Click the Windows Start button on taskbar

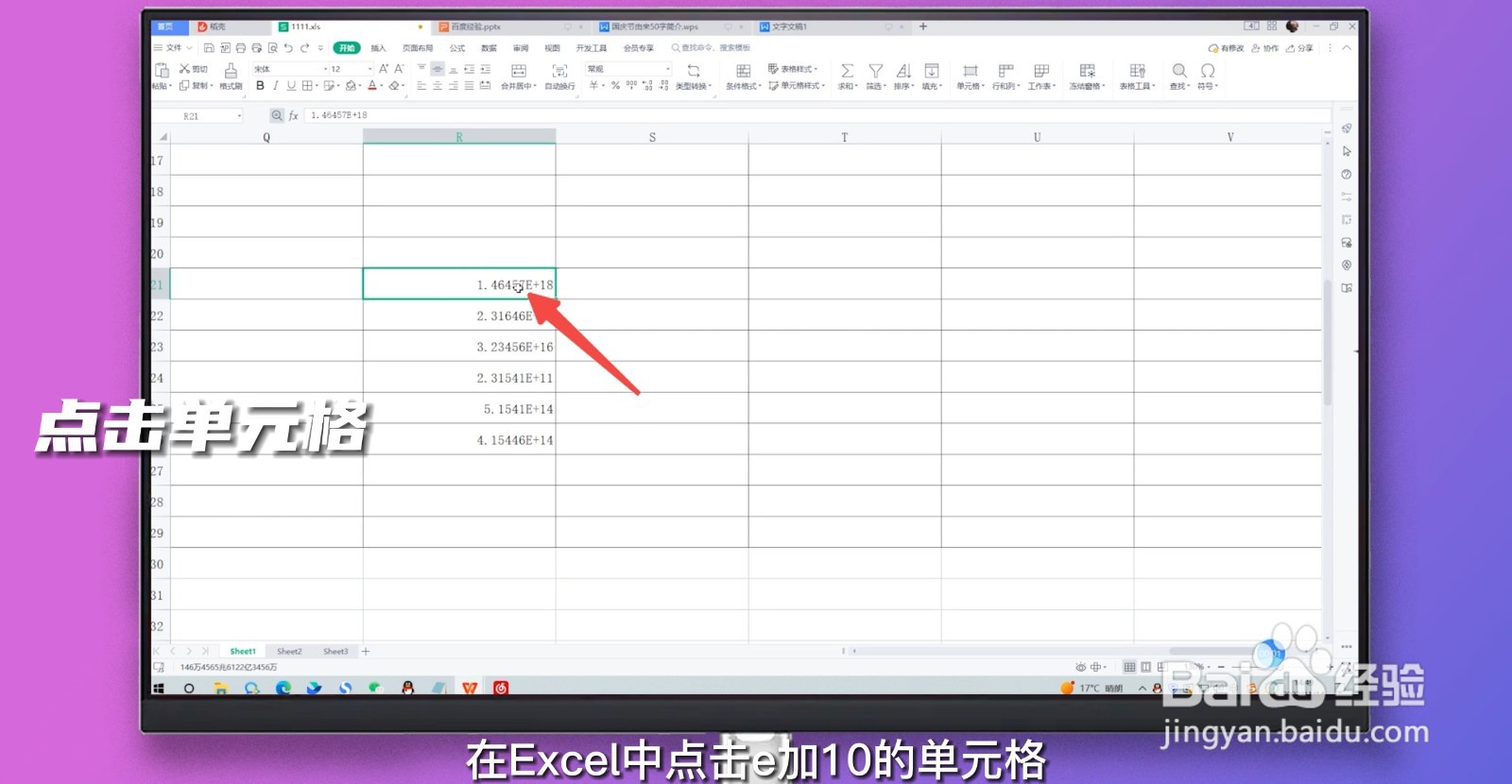159,688
